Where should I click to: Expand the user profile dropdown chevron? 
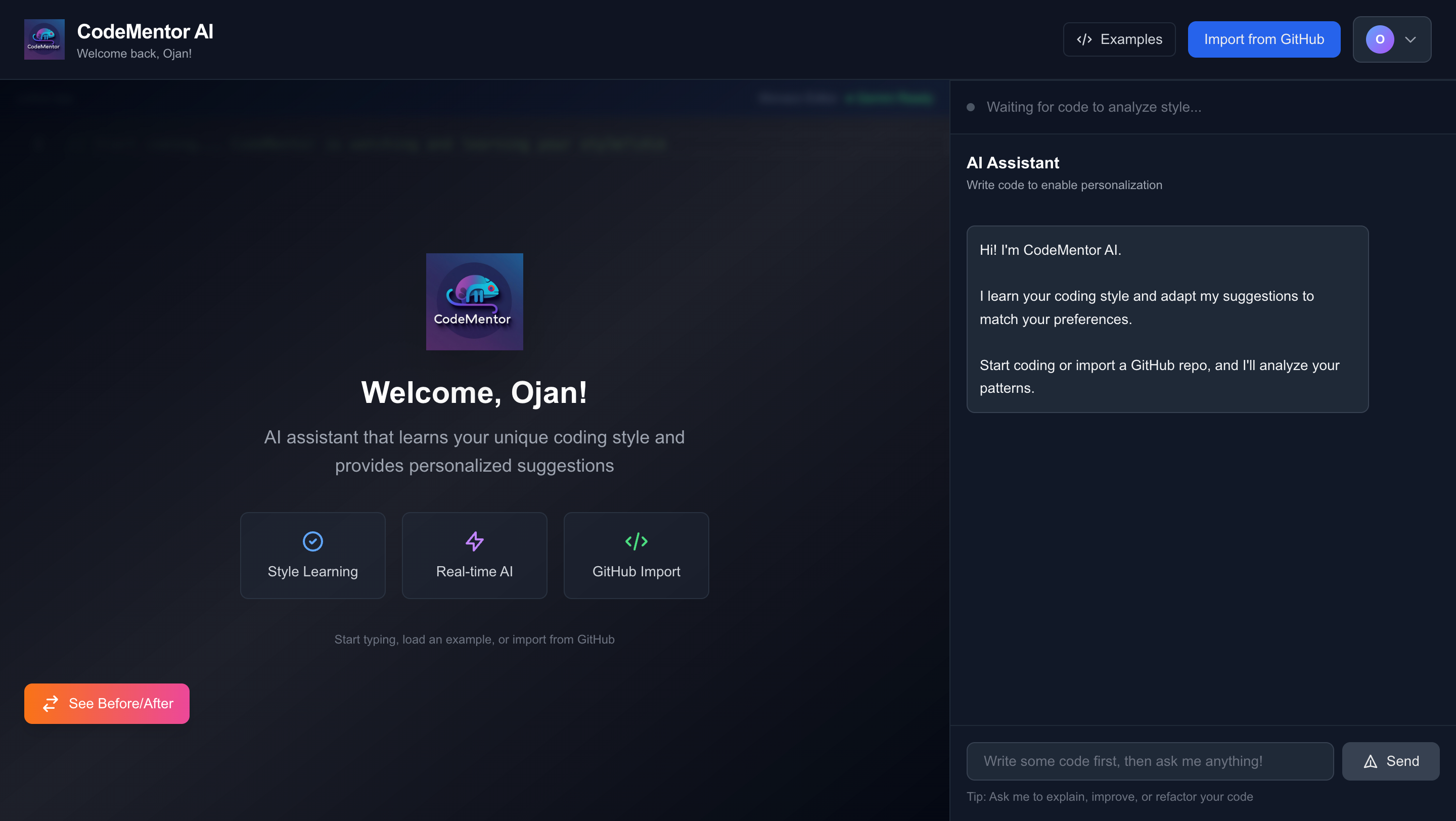tap(1410, 39)
